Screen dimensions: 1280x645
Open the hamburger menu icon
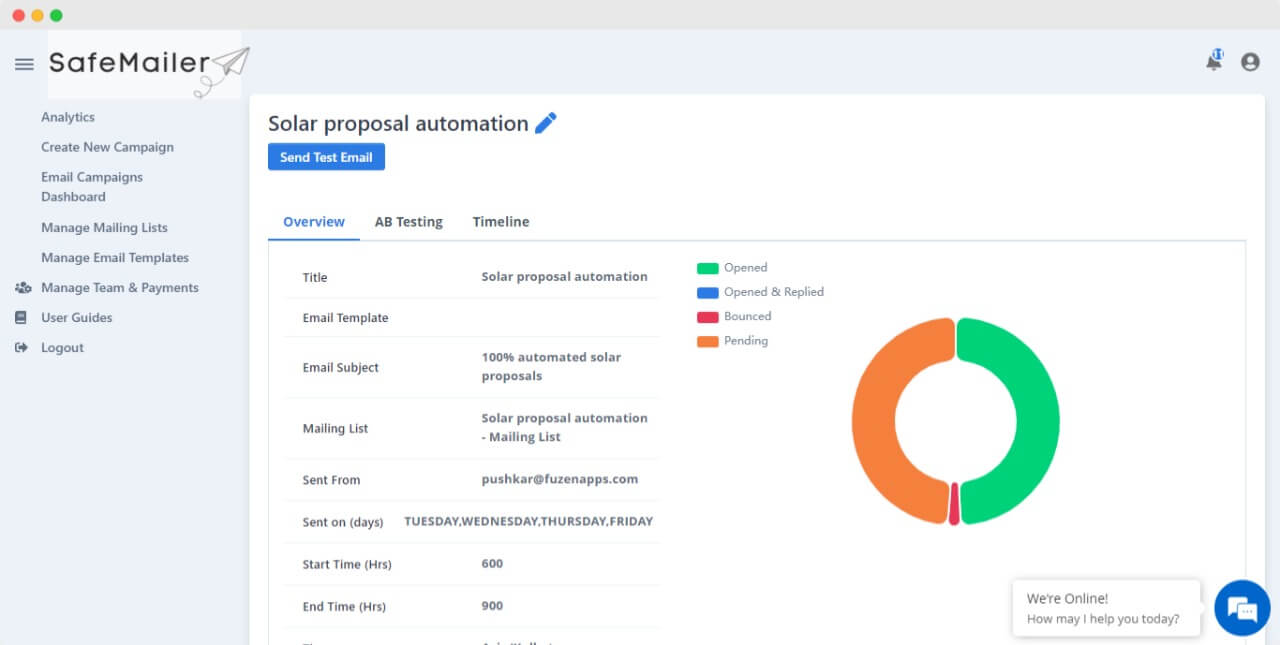click(24, 64)
